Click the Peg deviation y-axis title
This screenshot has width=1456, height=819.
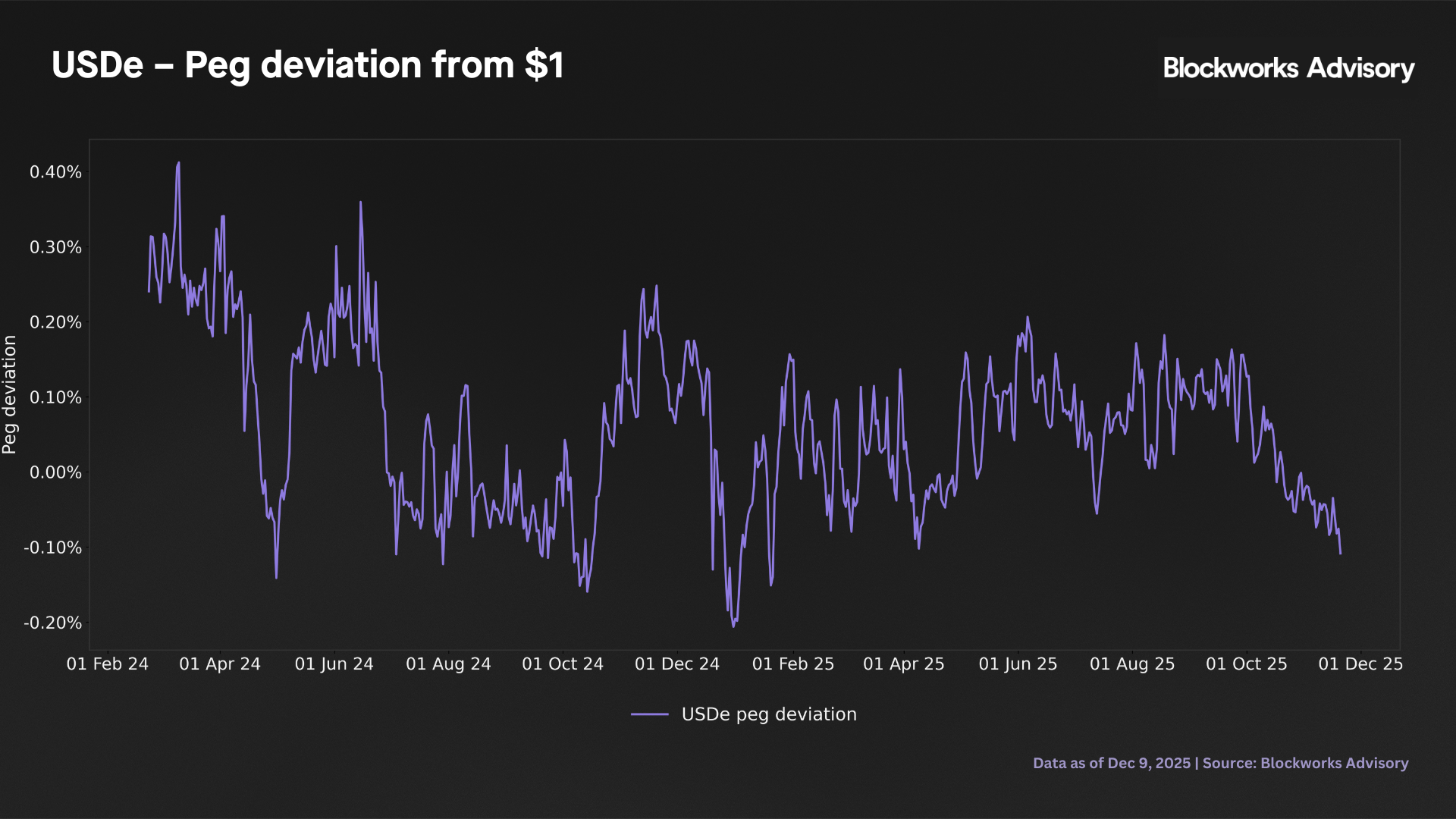click(9, 394)
